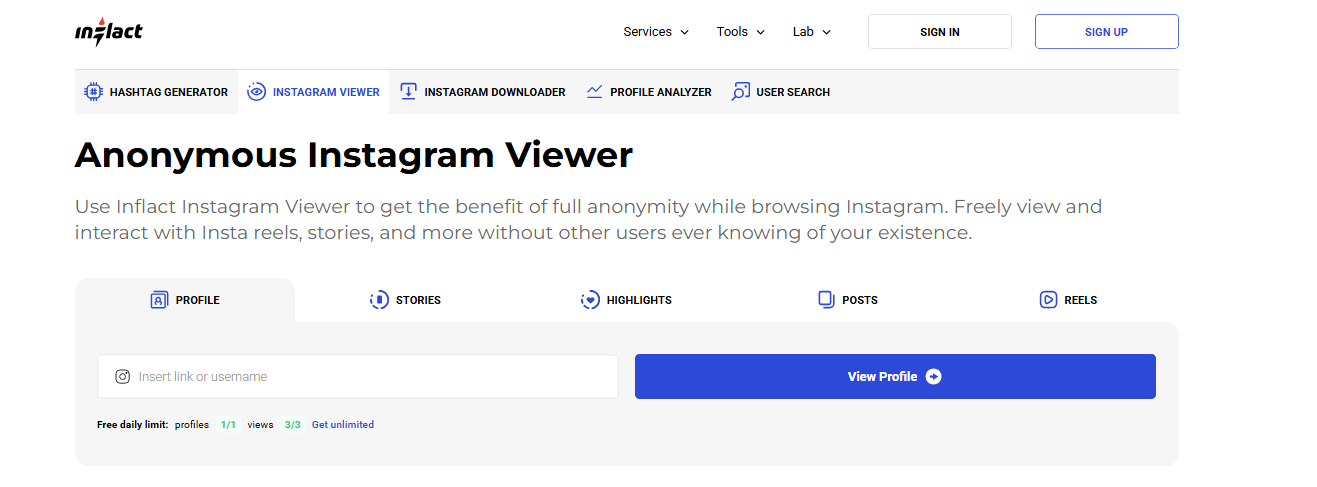Viewport: 1317px width, 487px height.
Task: Open the Lab menu
Action: 812,32
